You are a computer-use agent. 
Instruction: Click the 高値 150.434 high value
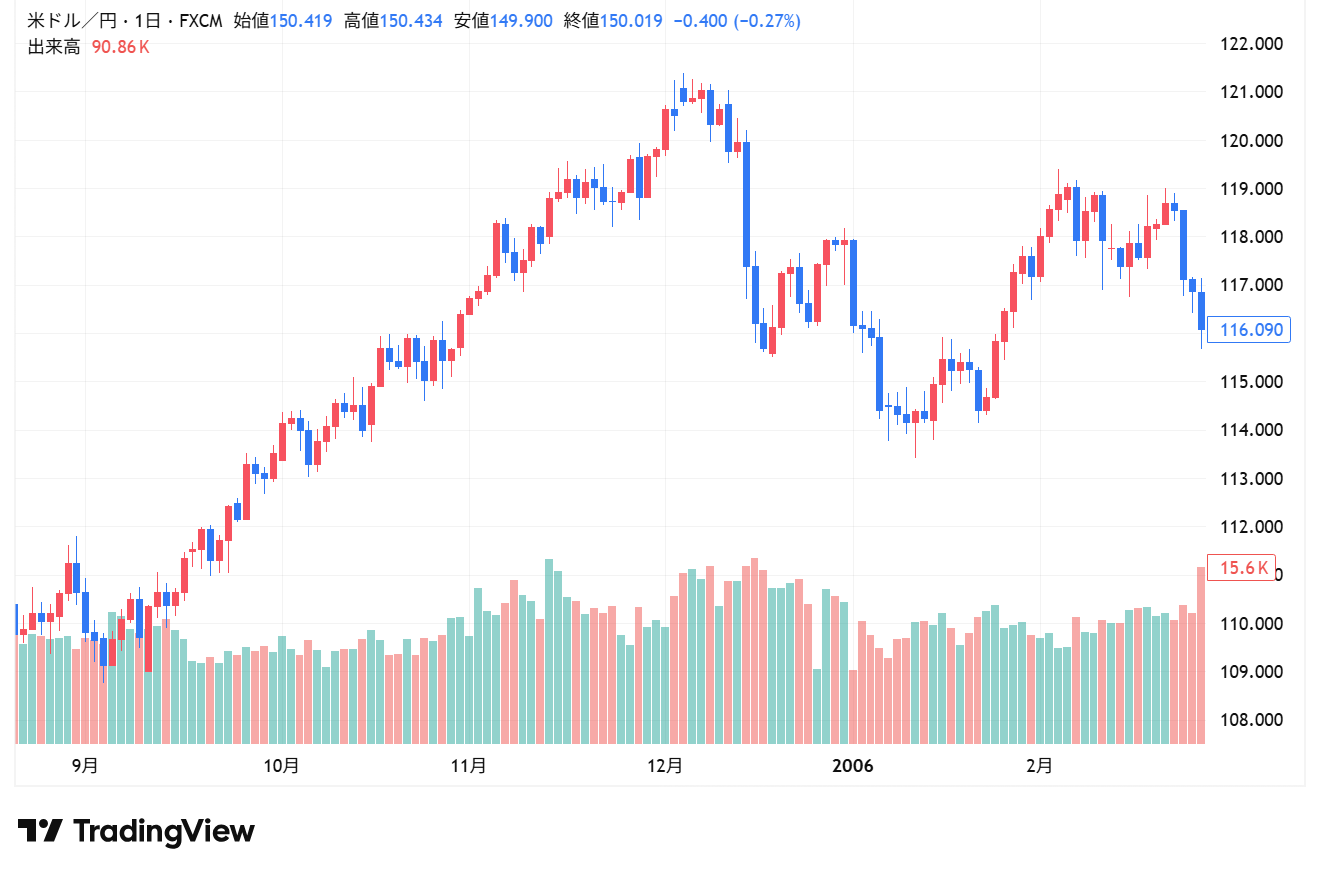tap(393, 21)
